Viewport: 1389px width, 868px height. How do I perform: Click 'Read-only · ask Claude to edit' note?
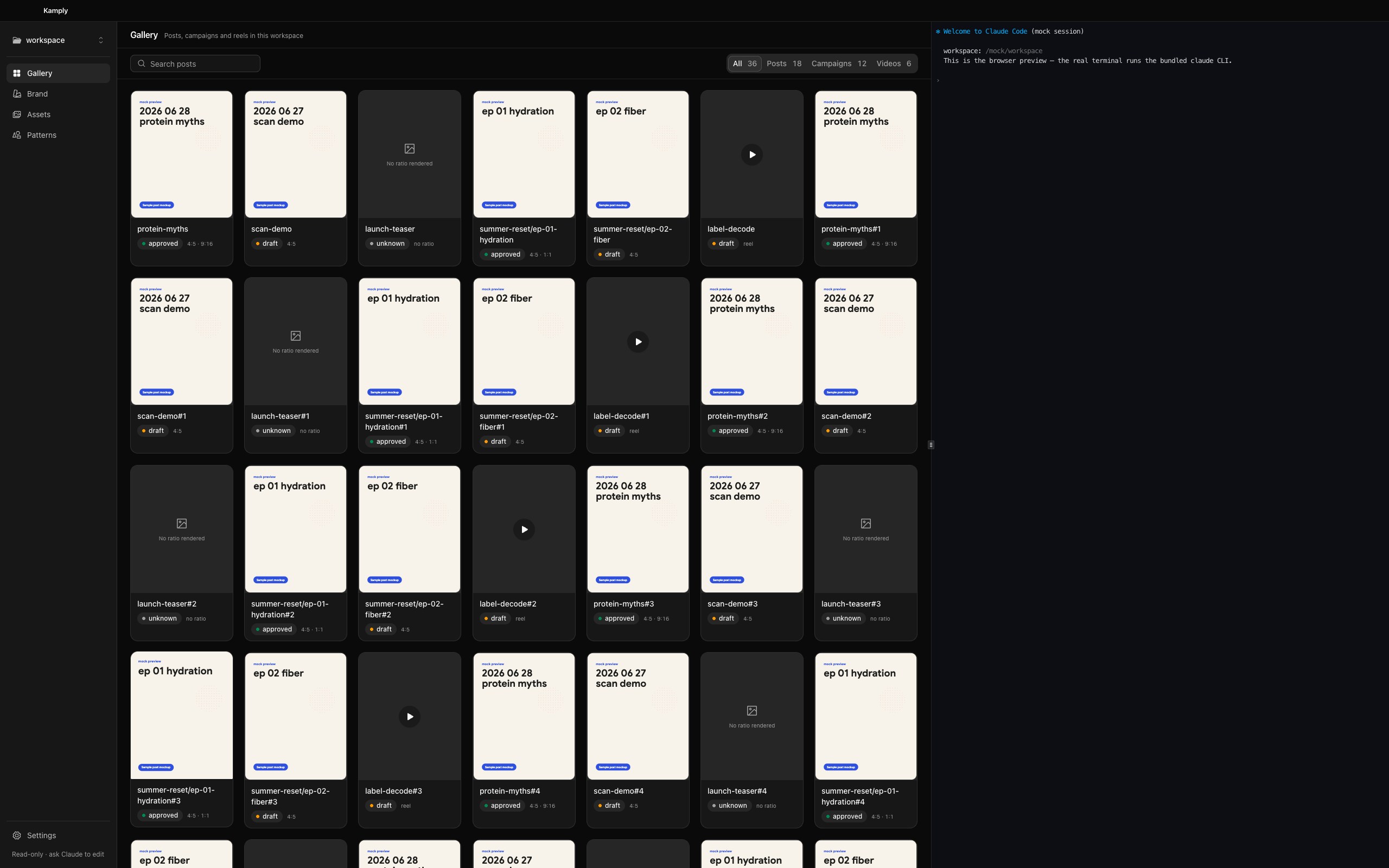click(x=58, y=854)
